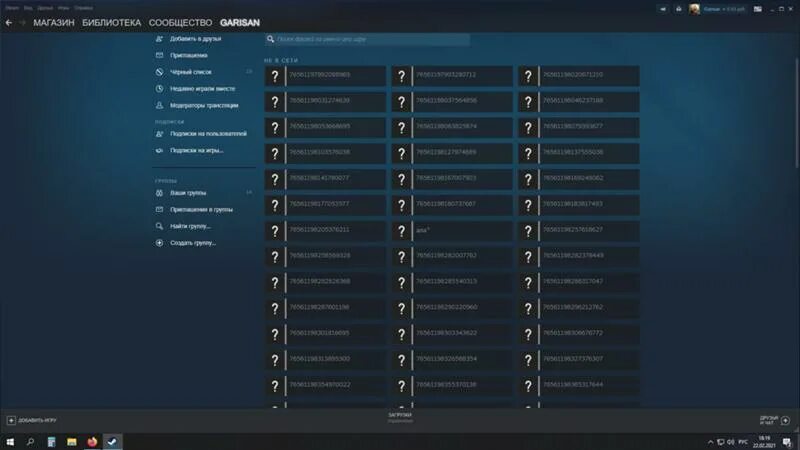Open Подписки на пользователей
Screen dimensions: 800x450
[208, 134]
